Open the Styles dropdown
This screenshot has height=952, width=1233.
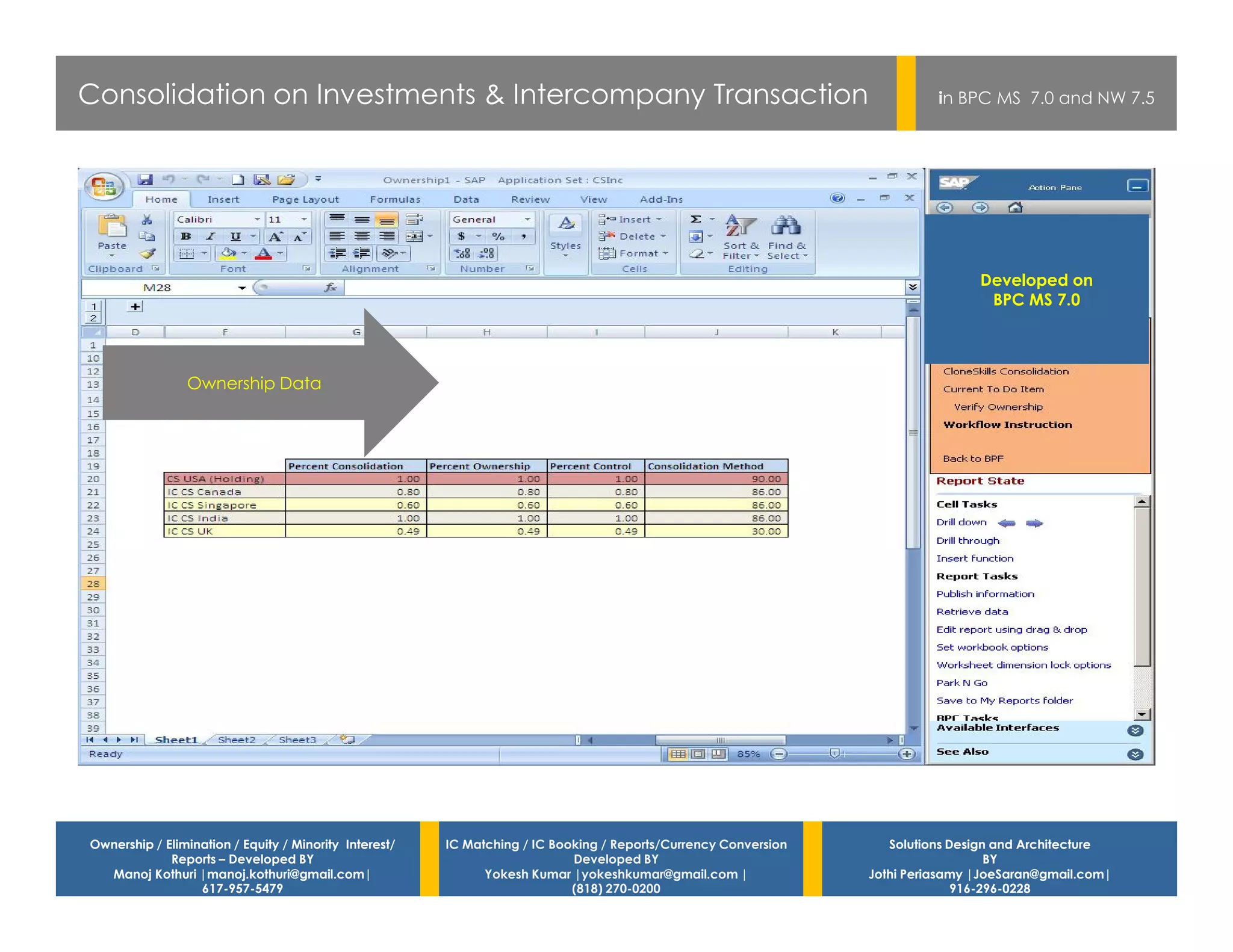565,237
